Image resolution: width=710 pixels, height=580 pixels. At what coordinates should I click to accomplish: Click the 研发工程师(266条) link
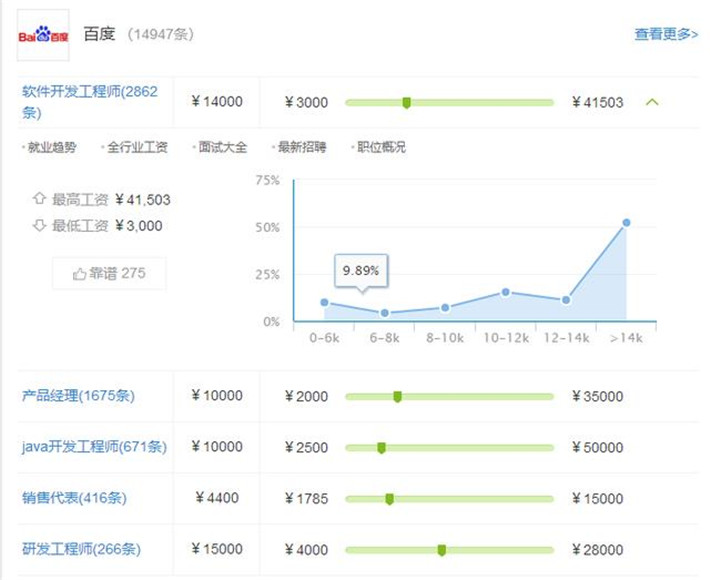point(81,549)
